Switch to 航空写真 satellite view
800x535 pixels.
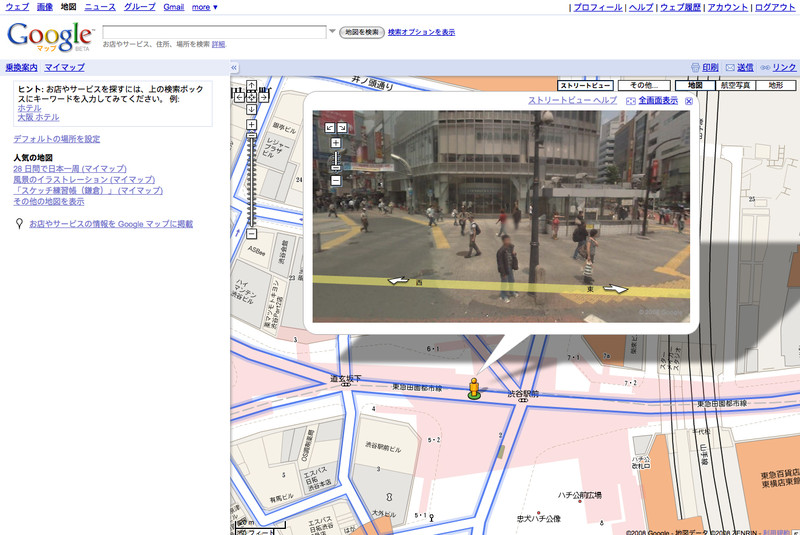pos(735,85)
